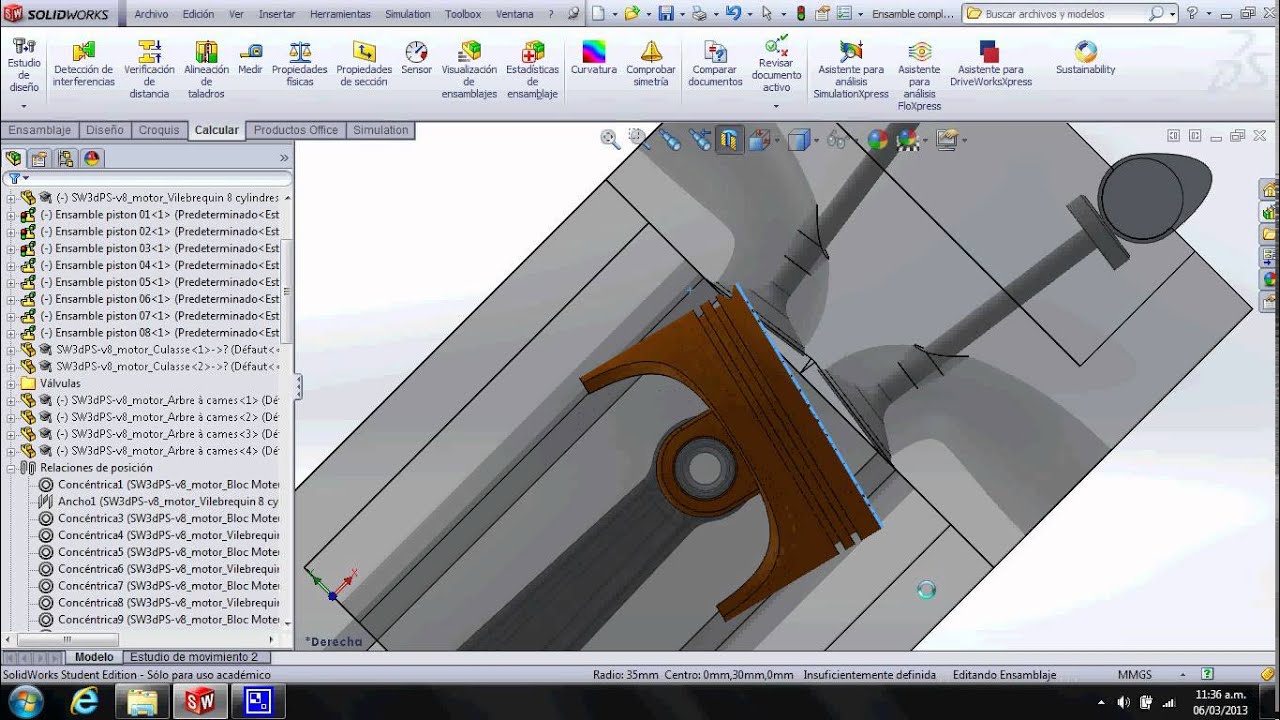The width and height of the screenshot is (1280, 720).
Task: Launch Asistente para análisis FloXpress
Action: pyautogui.click(x=919, y=75)
